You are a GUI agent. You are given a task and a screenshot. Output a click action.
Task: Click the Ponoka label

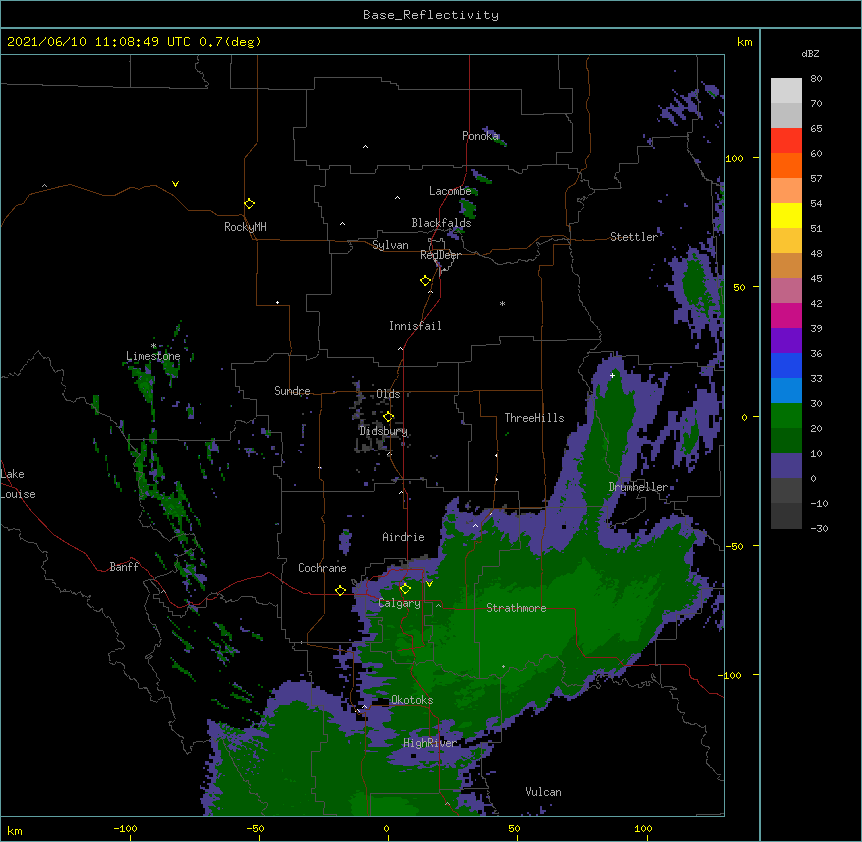click(x=480, y=136)
